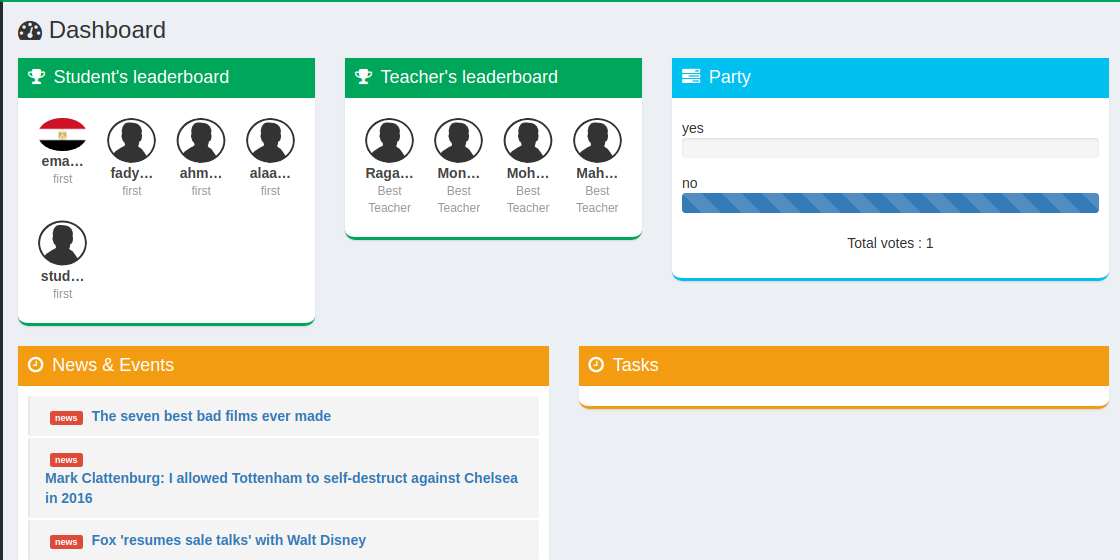The height and width of the screenshot is (560, 1120).
Task: Click the empty 'yes' vote progress bar
Action: 890,148
